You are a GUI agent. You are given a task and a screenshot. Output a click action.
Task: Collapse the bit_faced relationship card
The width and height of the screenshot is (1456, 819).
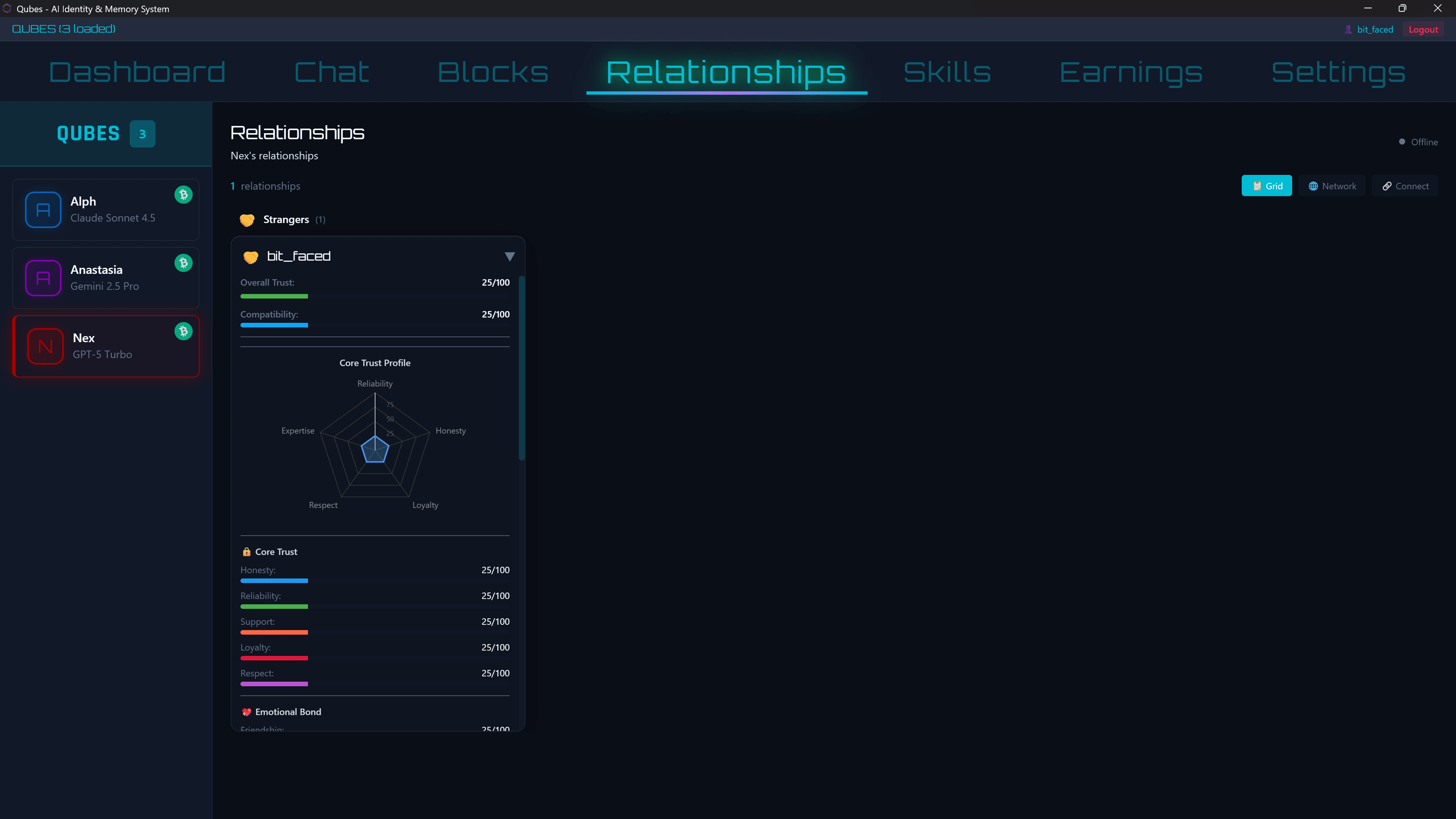[509, 256]
